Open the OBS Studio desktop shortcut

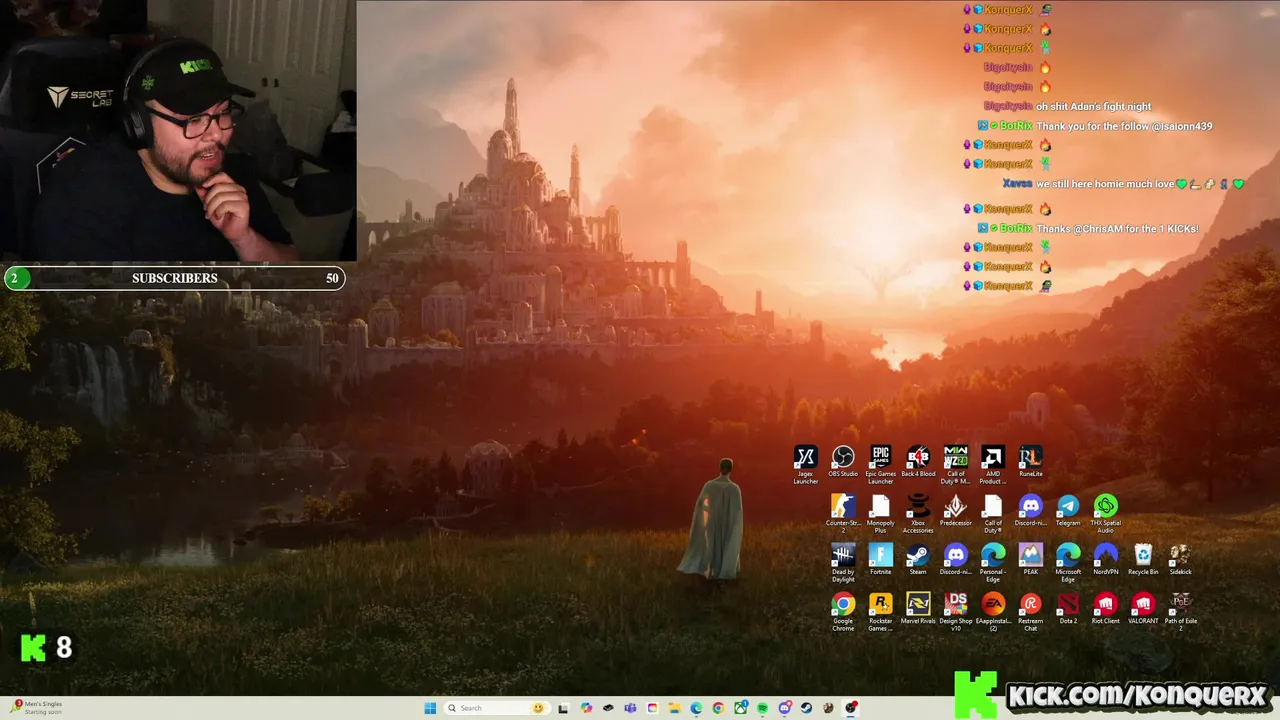point(843,463)
